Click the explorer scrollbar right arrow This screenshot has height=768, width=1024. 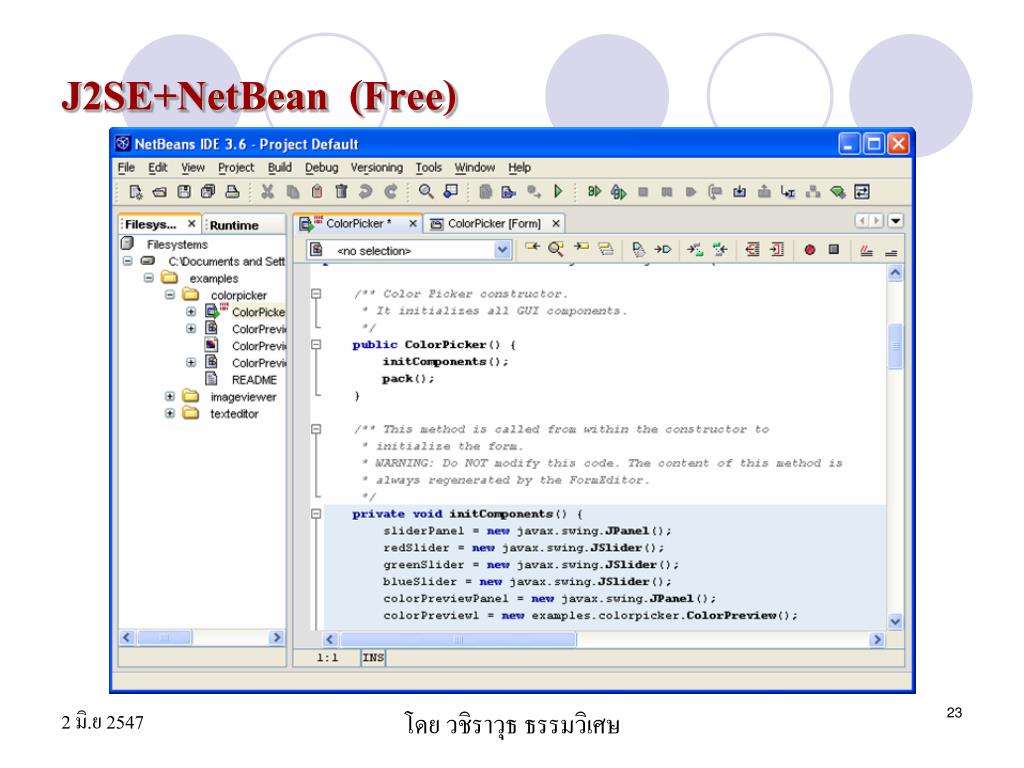tap(277, 637)
